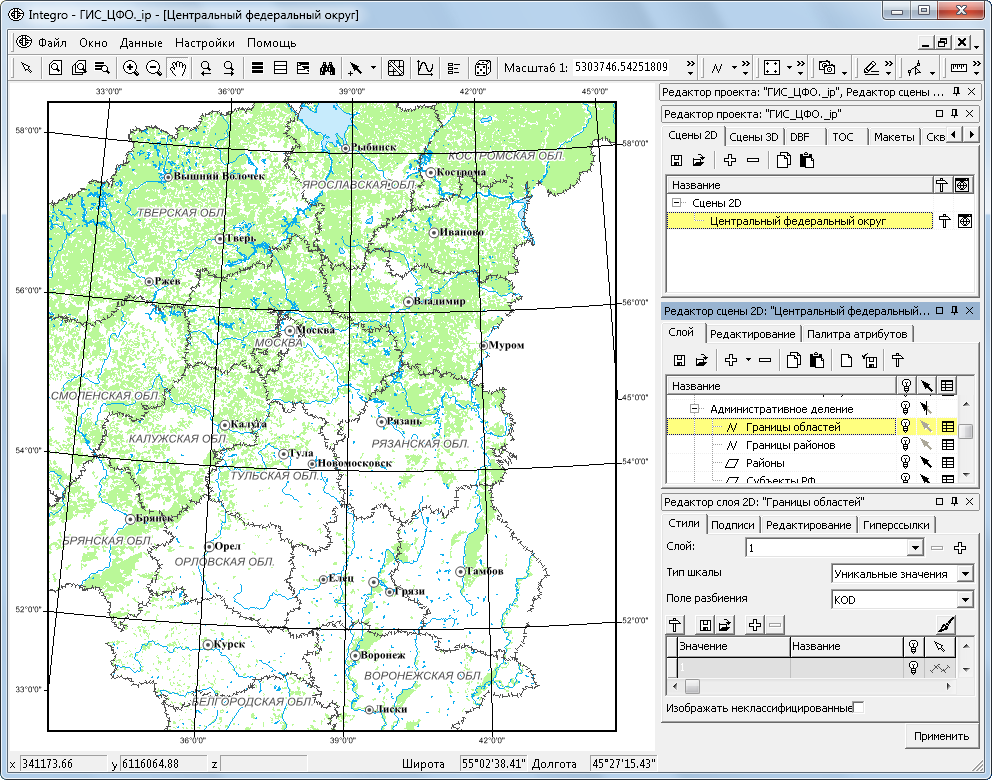Toggle selectability arrow of Районы layer

pos(926,462)
